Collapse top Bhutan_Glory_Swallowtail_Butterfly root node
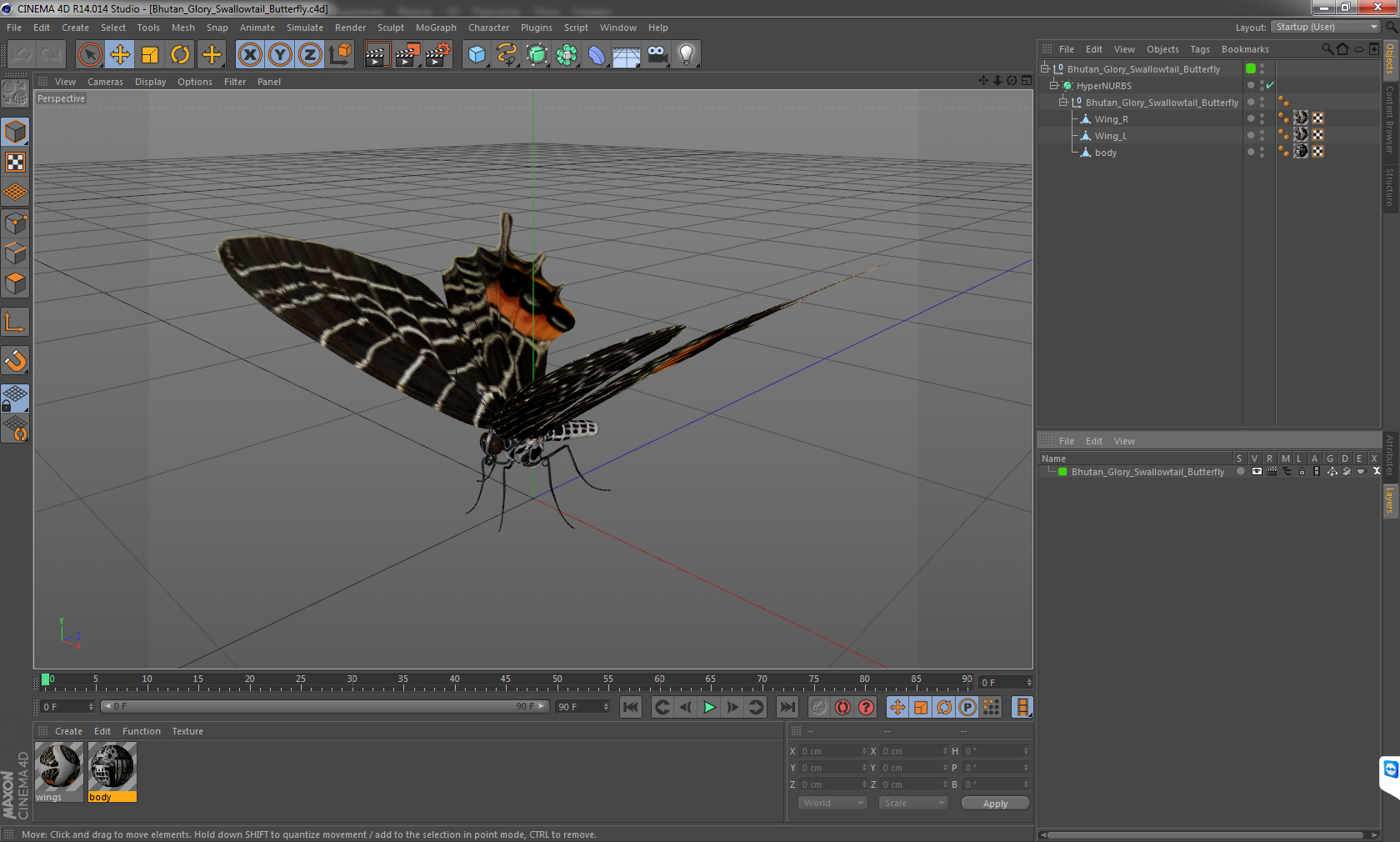Image resolution: width=1400 pixels, height=842 pixels. click(1044, 68)
